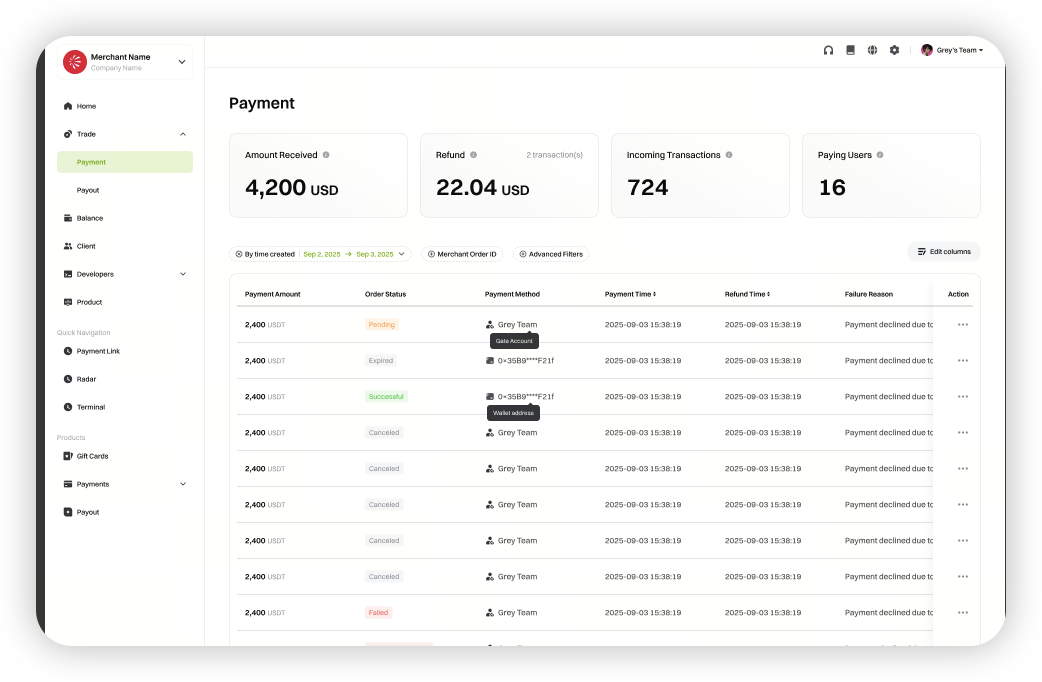Image resolution: width=1042 pixels, height=682 pixels.
Task: Select Payment Link in Quick Navigation
Action: [98, 351]
